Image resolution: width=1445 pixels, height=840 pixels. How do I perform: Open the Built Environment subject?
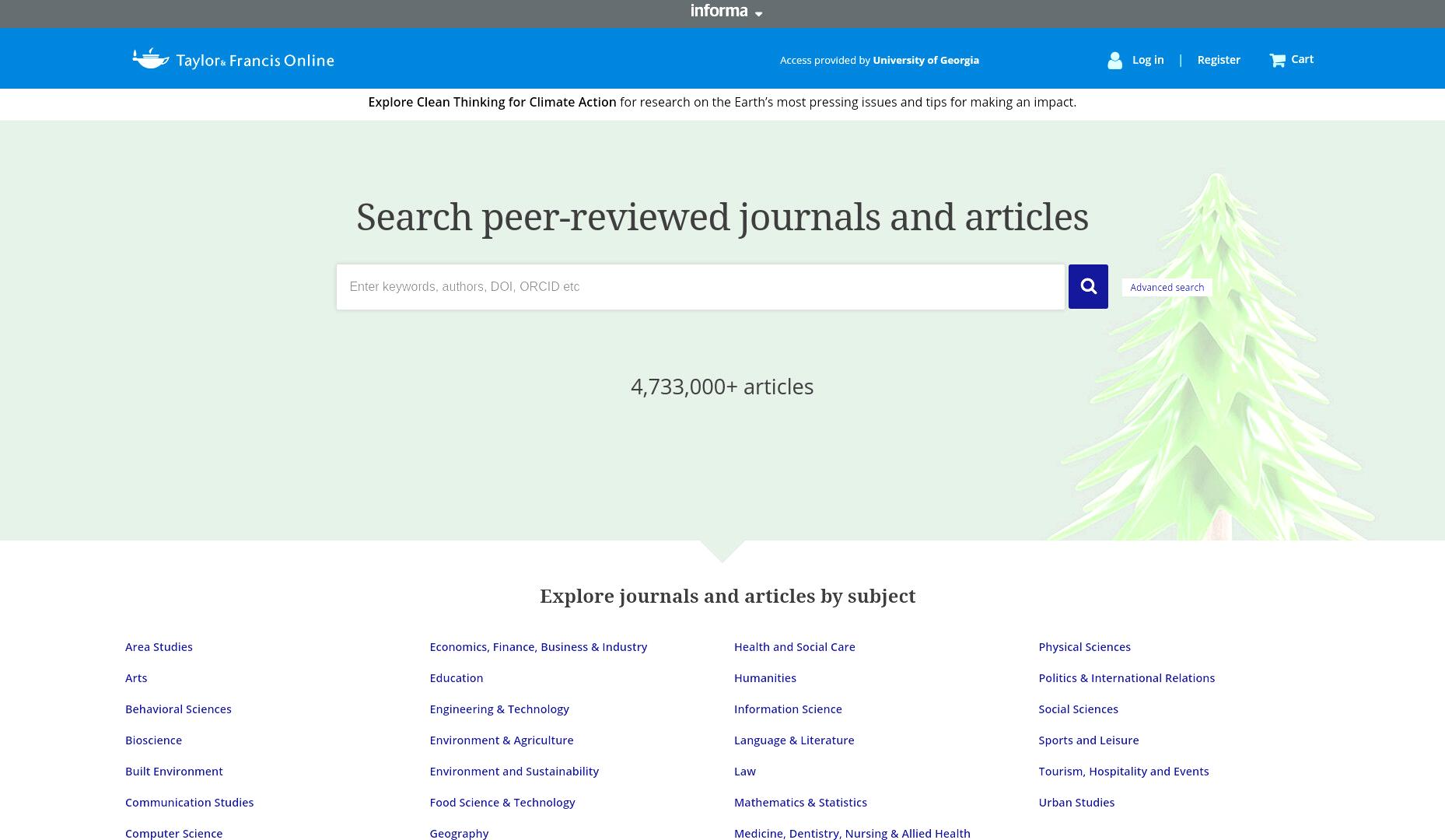point(174,771)
